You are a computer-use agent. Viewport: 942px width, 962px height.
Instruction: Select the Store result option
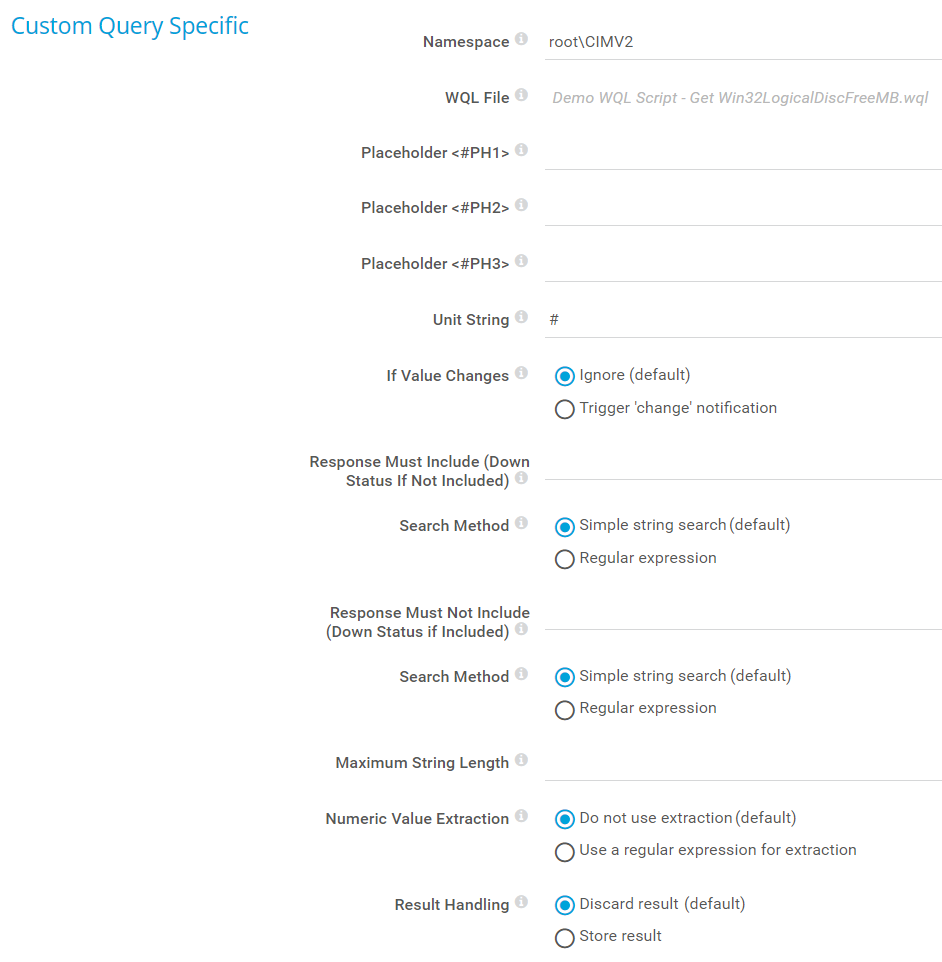coord(565,938)
